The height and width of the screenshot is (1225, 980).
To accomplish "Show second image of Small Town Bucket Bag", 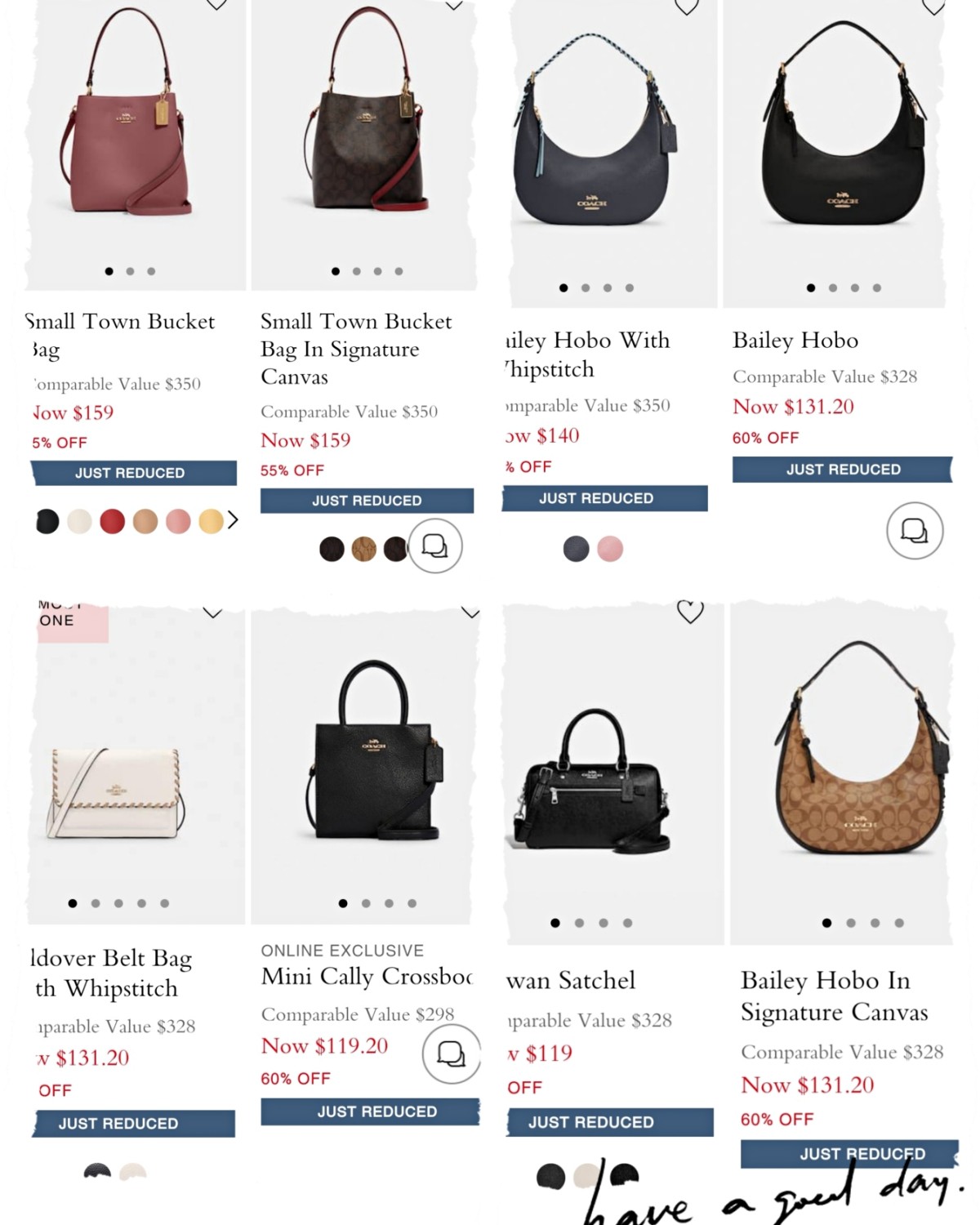I will click(130, 271).
